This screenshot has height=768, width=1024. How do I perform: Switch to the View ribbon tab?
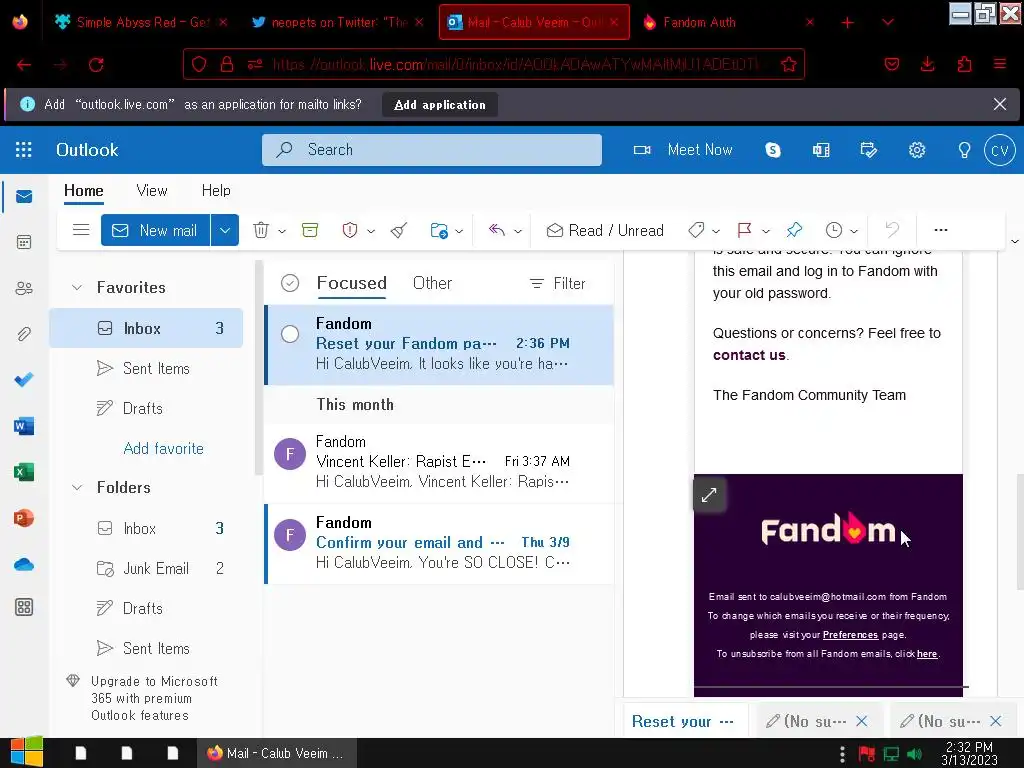click(x=152, y=191)
